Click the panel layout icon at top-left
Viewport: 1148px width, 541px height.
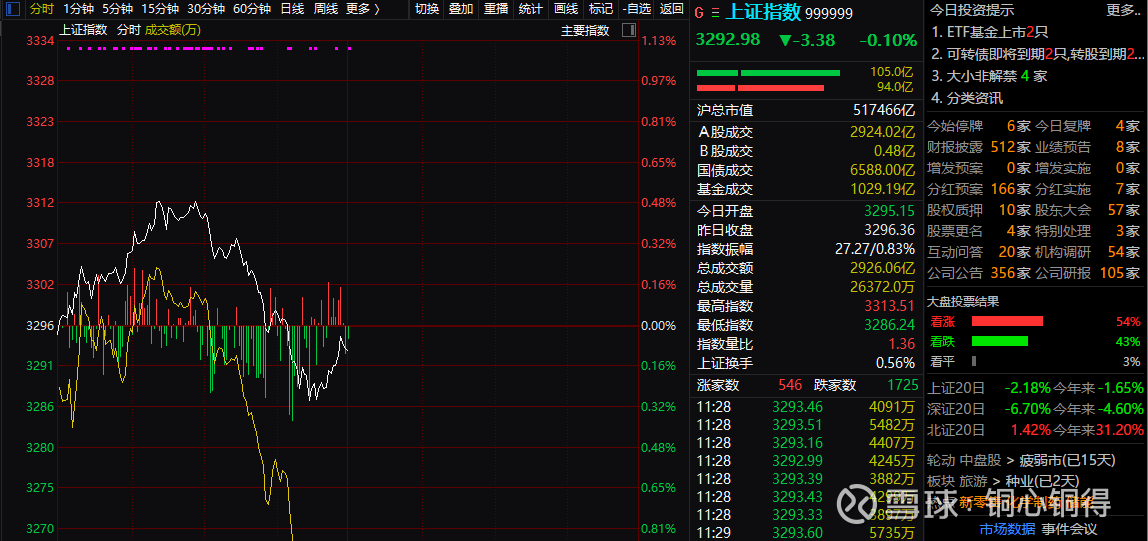(11, 9)
